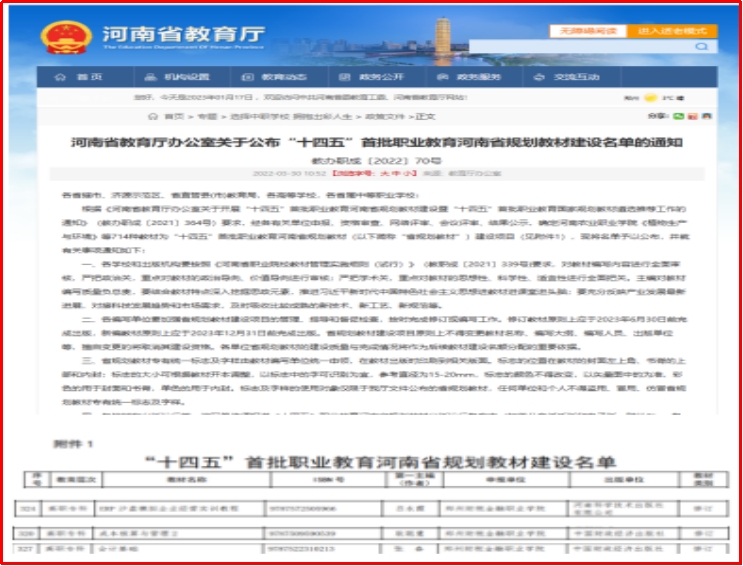Click the publish timestamp 2022-03-30 10:52
Screen dimensions: 743x566
click(289, 173)
